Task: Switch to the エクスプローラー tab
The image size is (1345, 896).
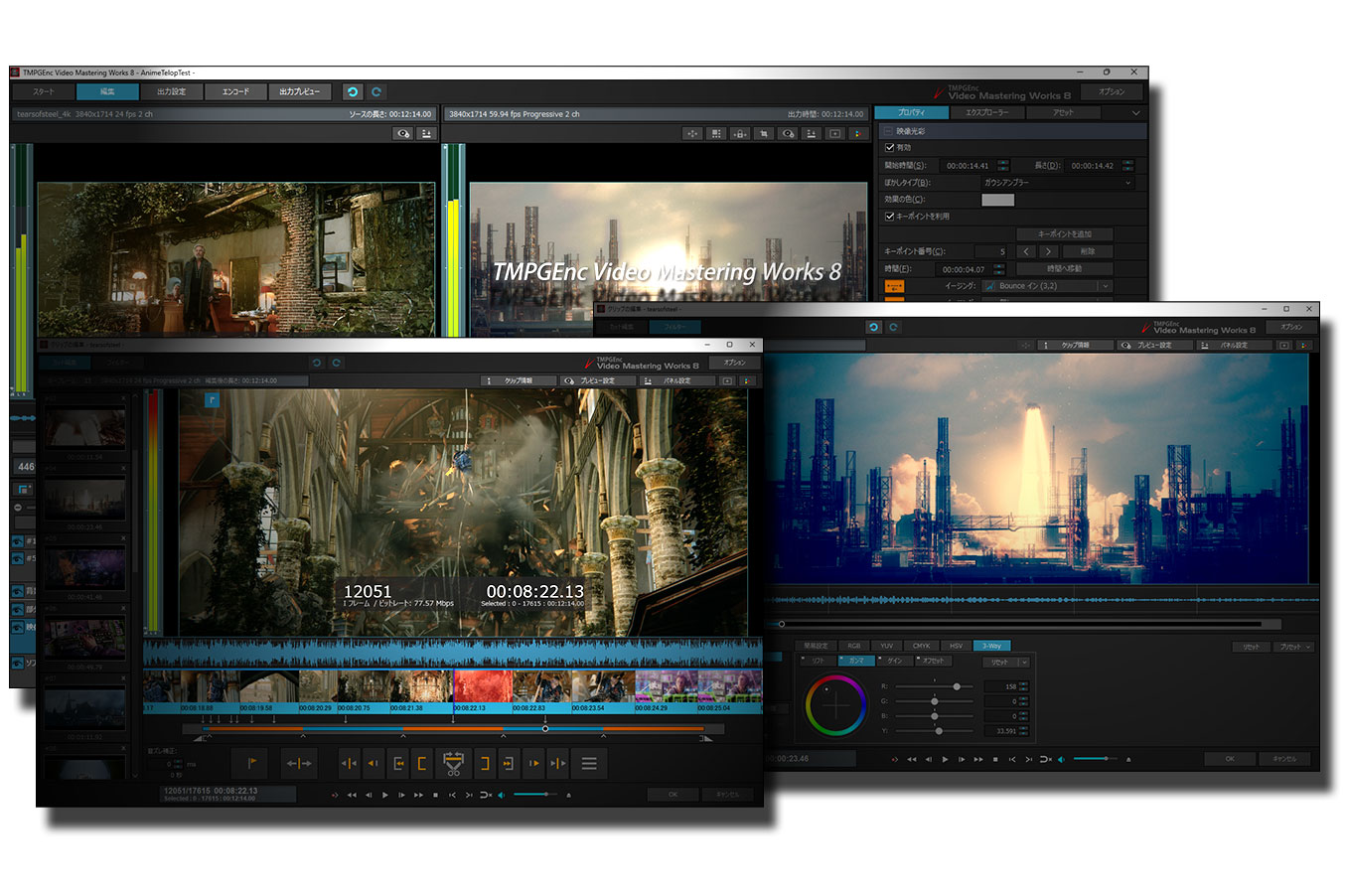Action: 986,112
